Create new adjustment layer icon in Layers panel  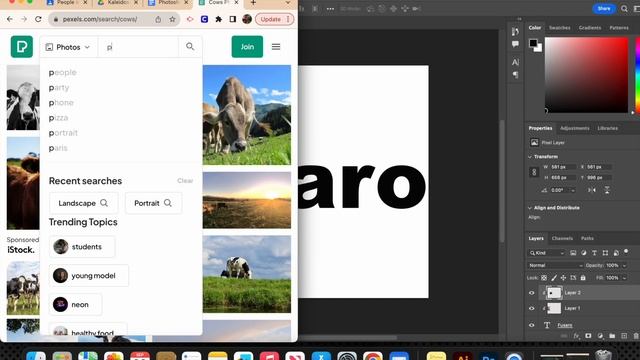[x=600, y=336]
